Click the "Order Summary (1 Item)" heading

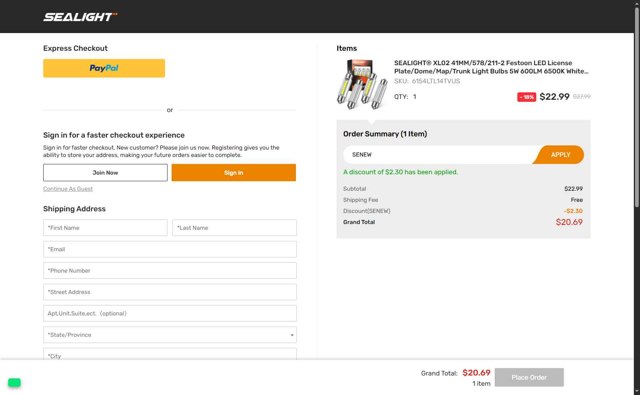385,134
